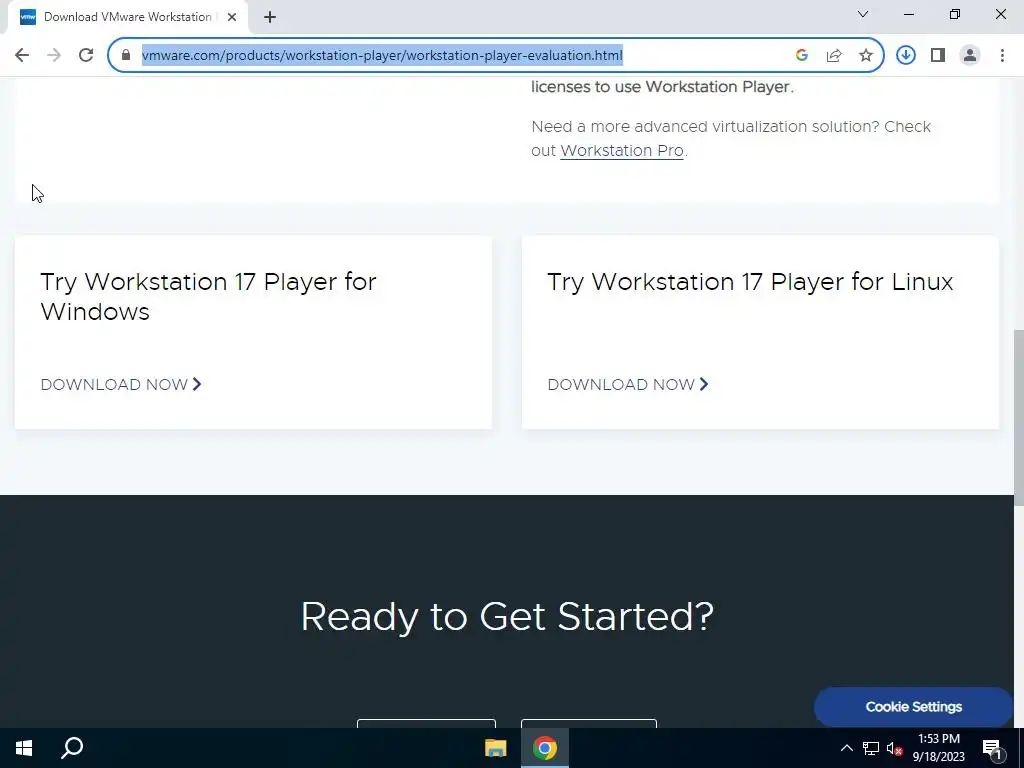Minimize the Chrome window
Viewport: 1024px width, 768px height.
click(x=908, y=14)
